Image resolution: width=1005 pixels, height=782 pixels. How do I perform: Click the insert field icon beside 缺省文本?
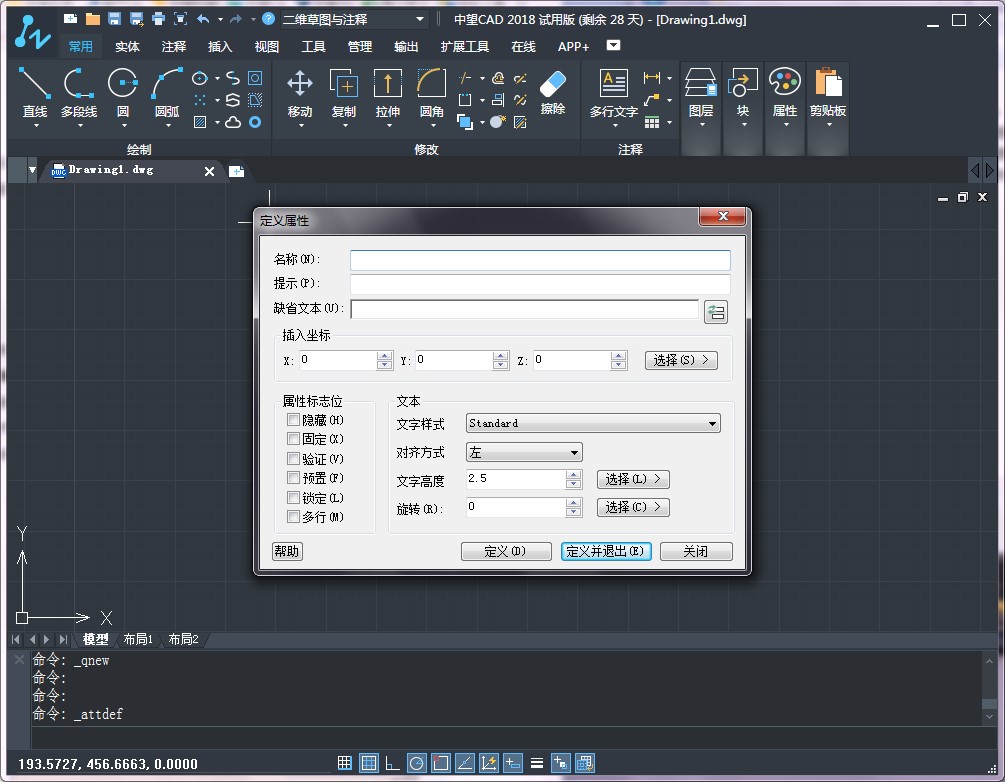(715, 312)
